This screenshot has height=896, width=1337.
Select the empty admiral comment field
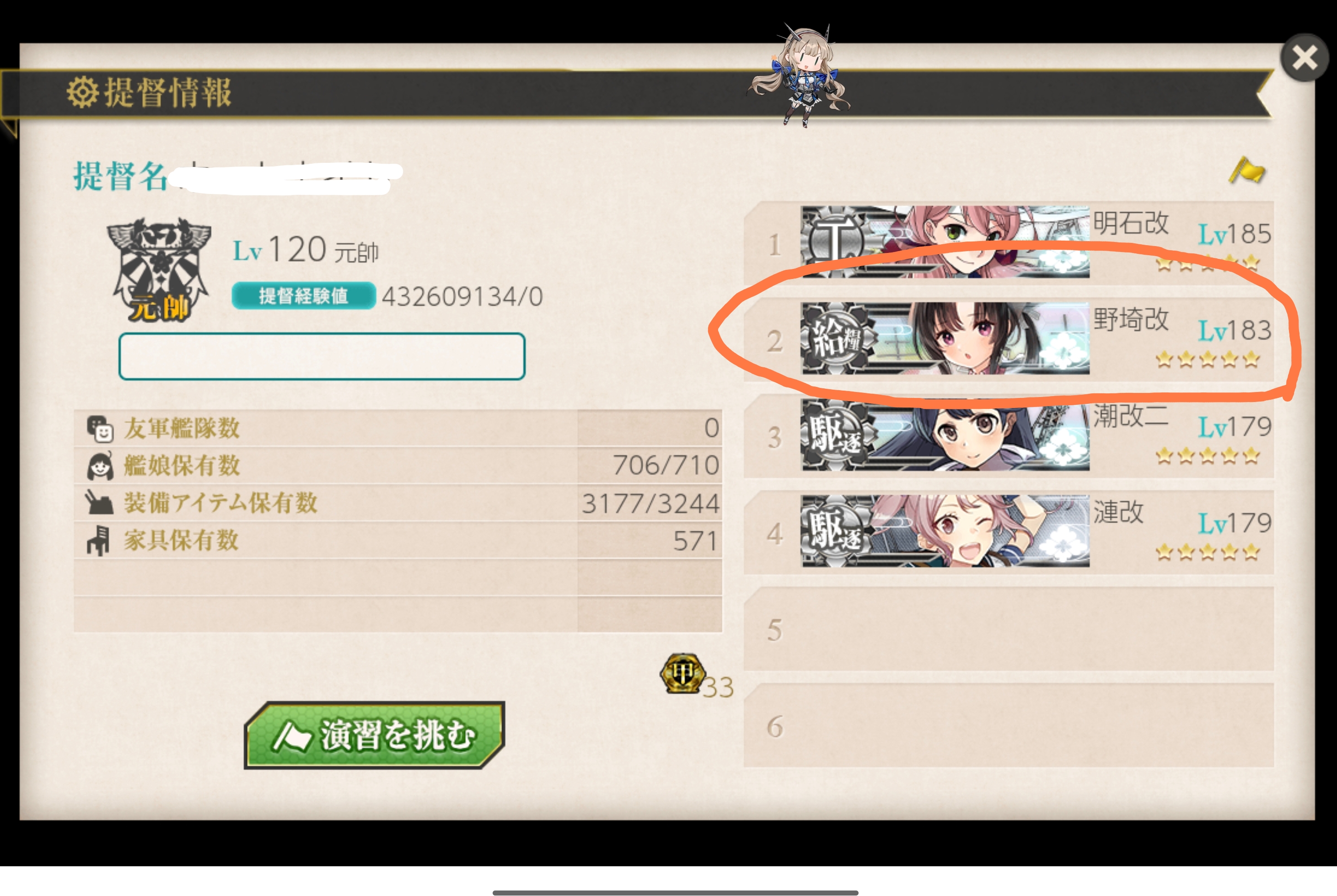pos(322,356)
